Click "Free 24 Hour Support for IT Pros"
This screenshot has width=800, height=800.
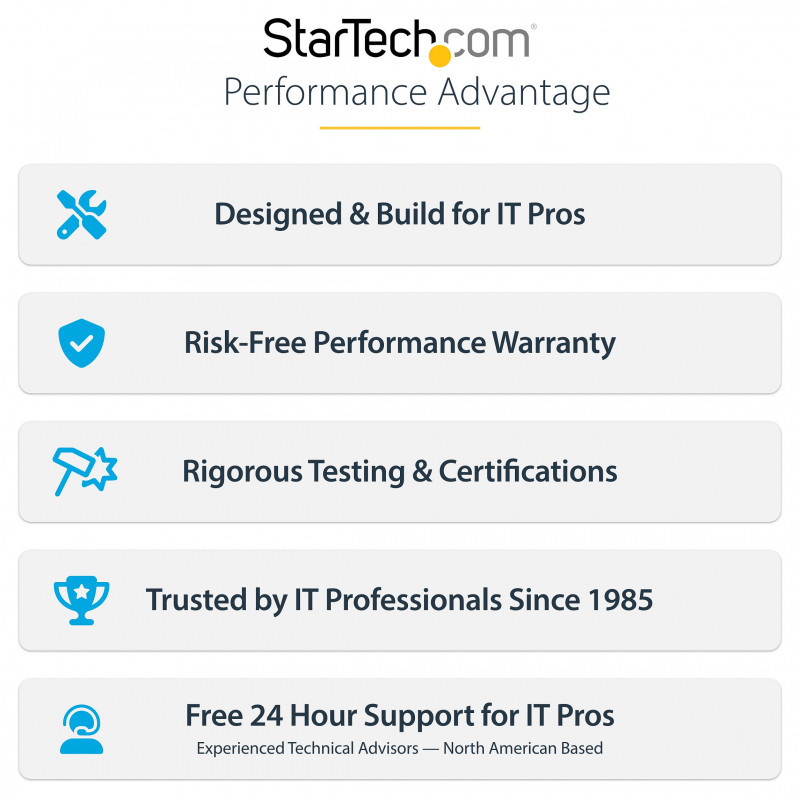pyautogui.click(x=399, y=716)
